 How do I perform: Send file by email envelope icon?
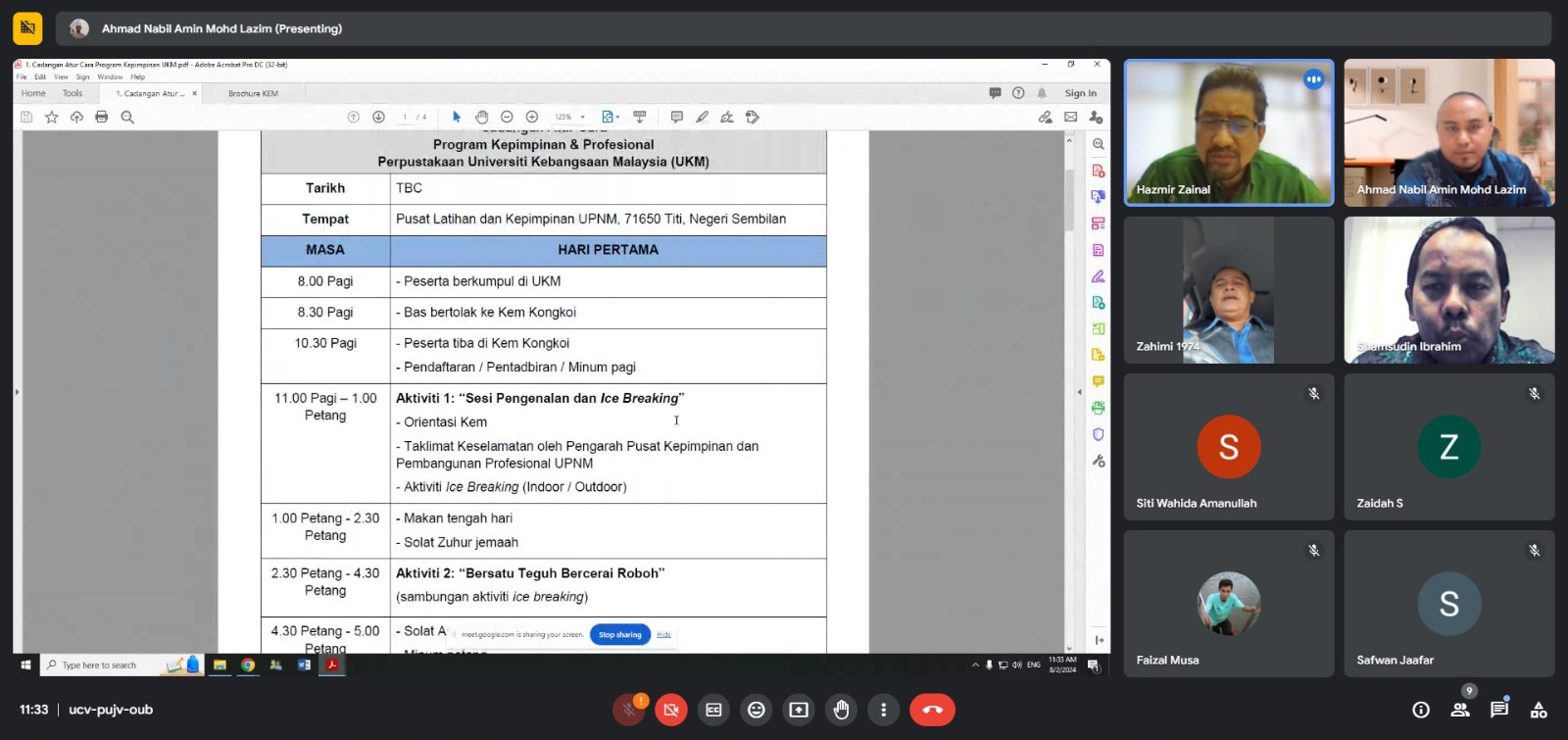(x=1070, y=117)
